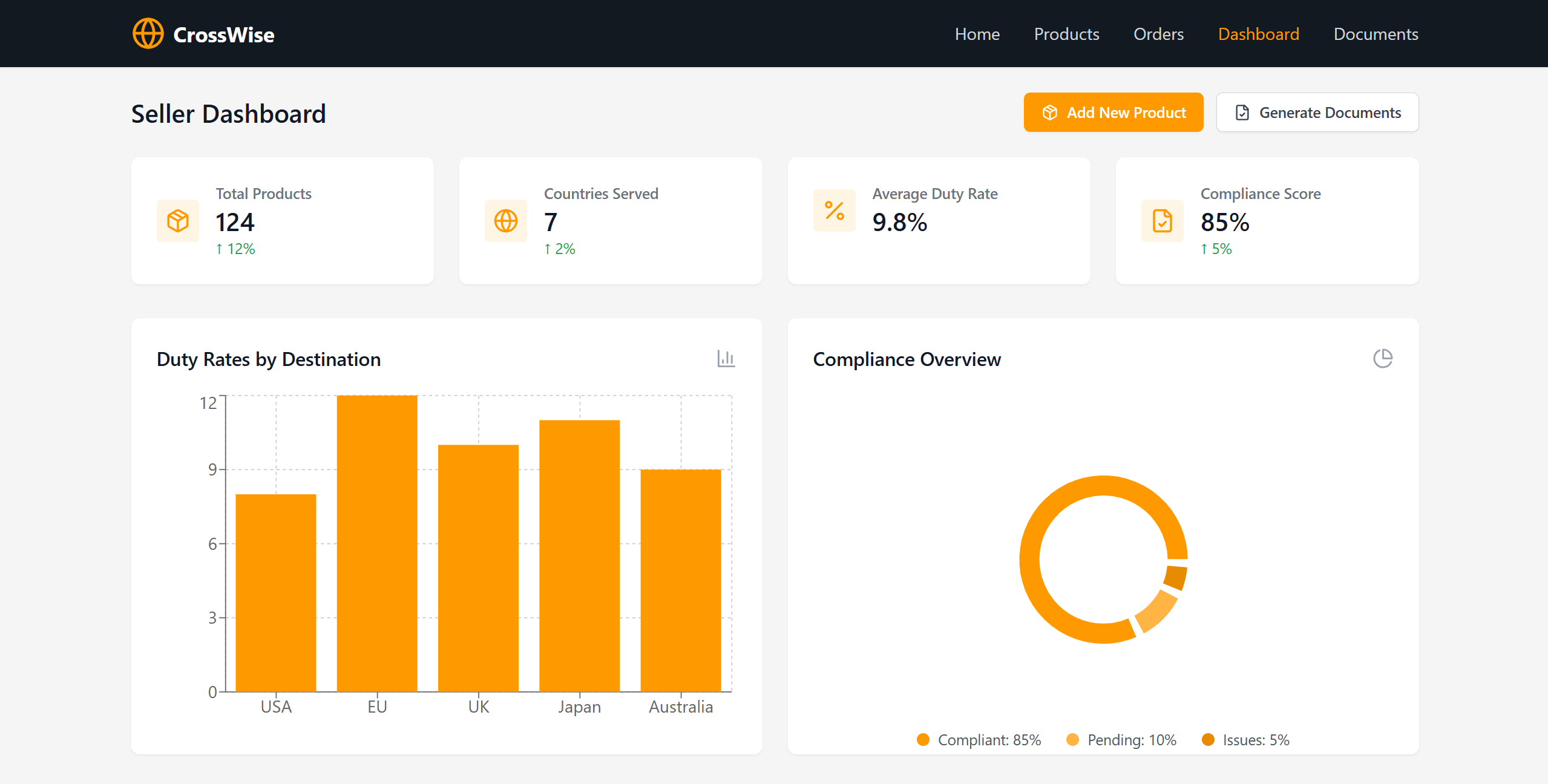
Task: Click the CrossWise globe logo icon
Action: click(x=148, y=34)
